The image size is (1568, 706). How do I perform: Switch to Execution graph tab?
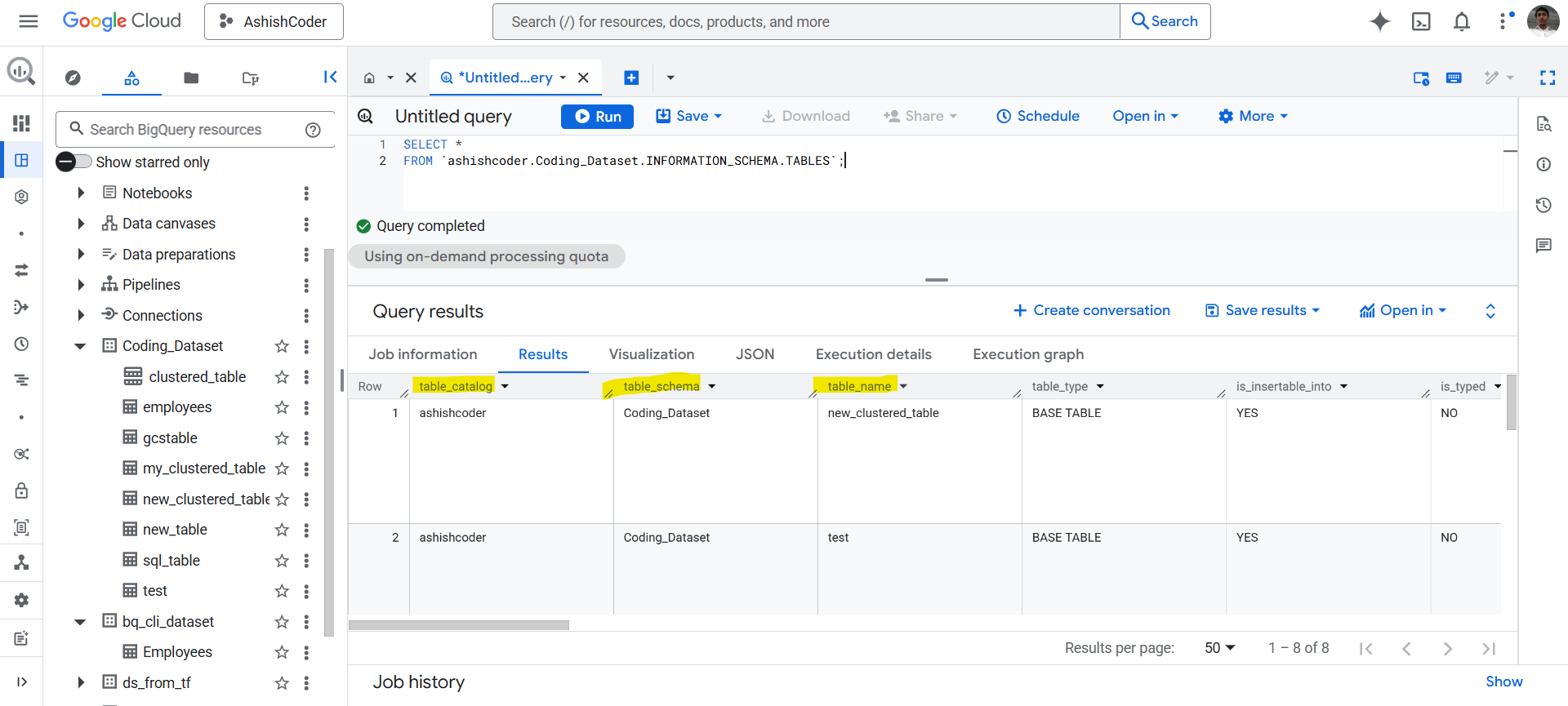[1029, 354]
